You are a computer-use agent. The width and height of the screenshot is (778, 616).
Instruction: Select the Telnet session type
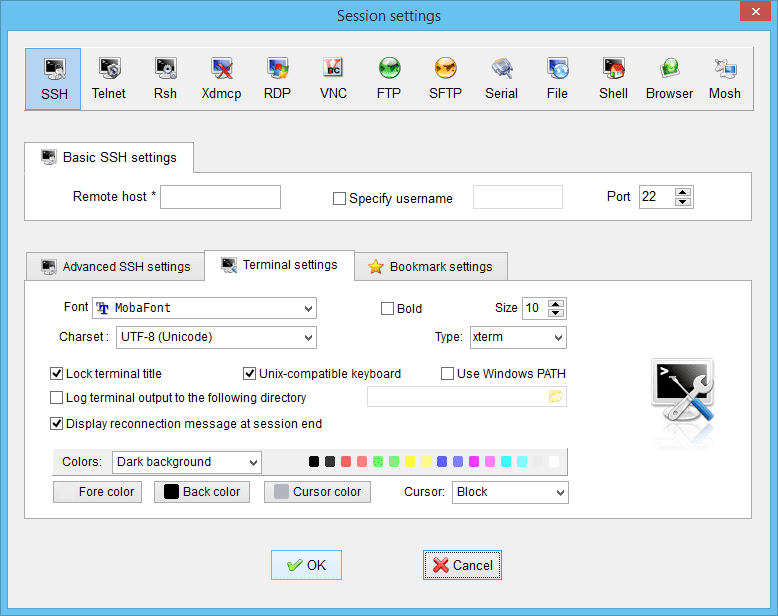[x=109, y=79]
